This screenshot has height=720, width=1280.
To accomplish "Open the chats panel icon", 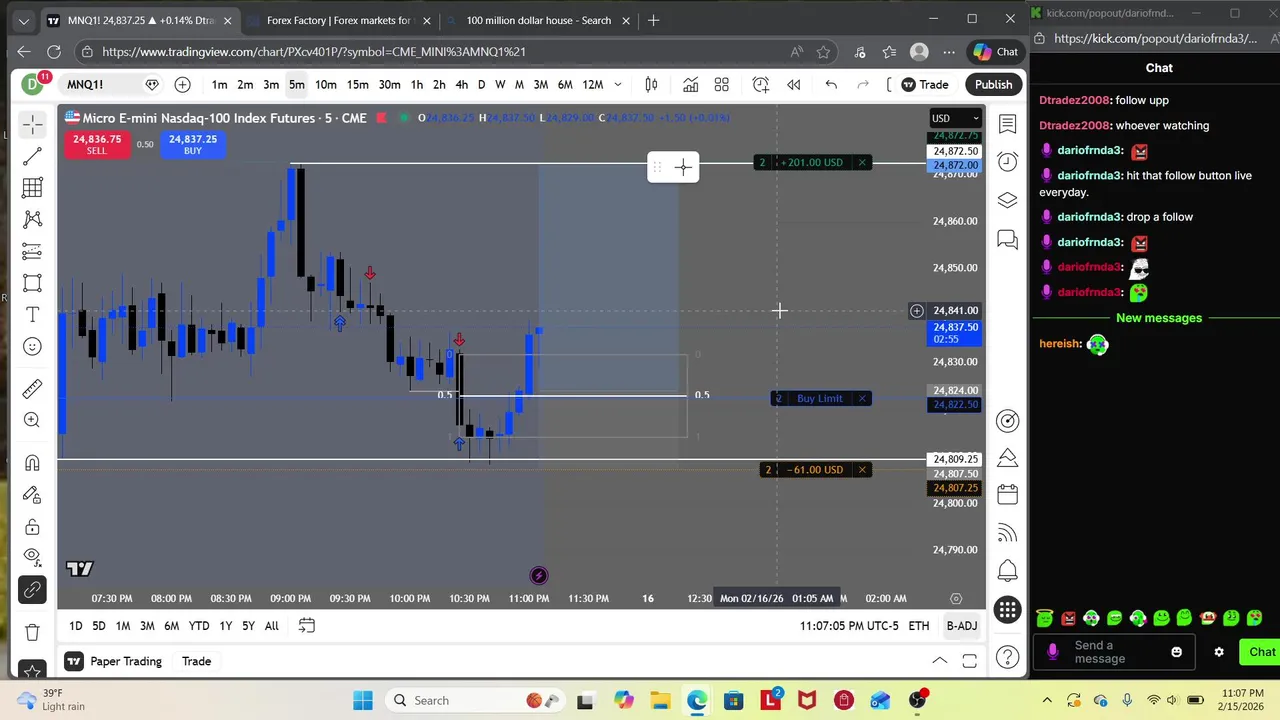I will pos(1007,239).
